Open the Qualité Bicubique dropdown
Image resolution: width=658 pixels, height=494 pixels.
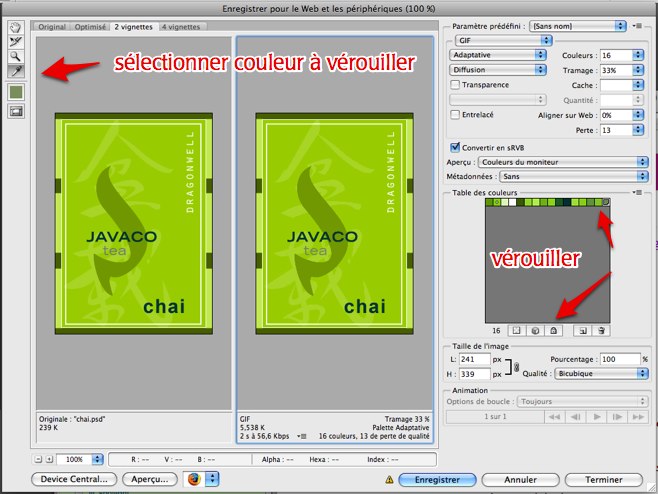click(601, 373)
